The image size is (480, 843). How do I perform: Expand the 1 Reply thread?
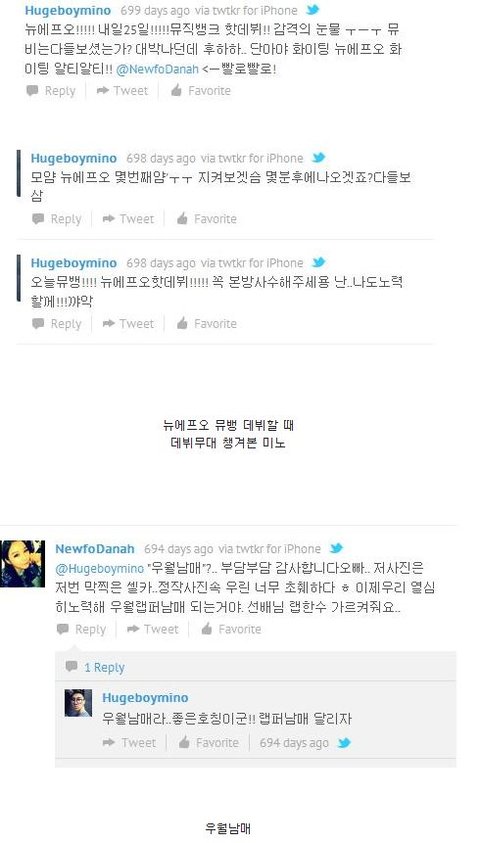click(x=95, y=668)
